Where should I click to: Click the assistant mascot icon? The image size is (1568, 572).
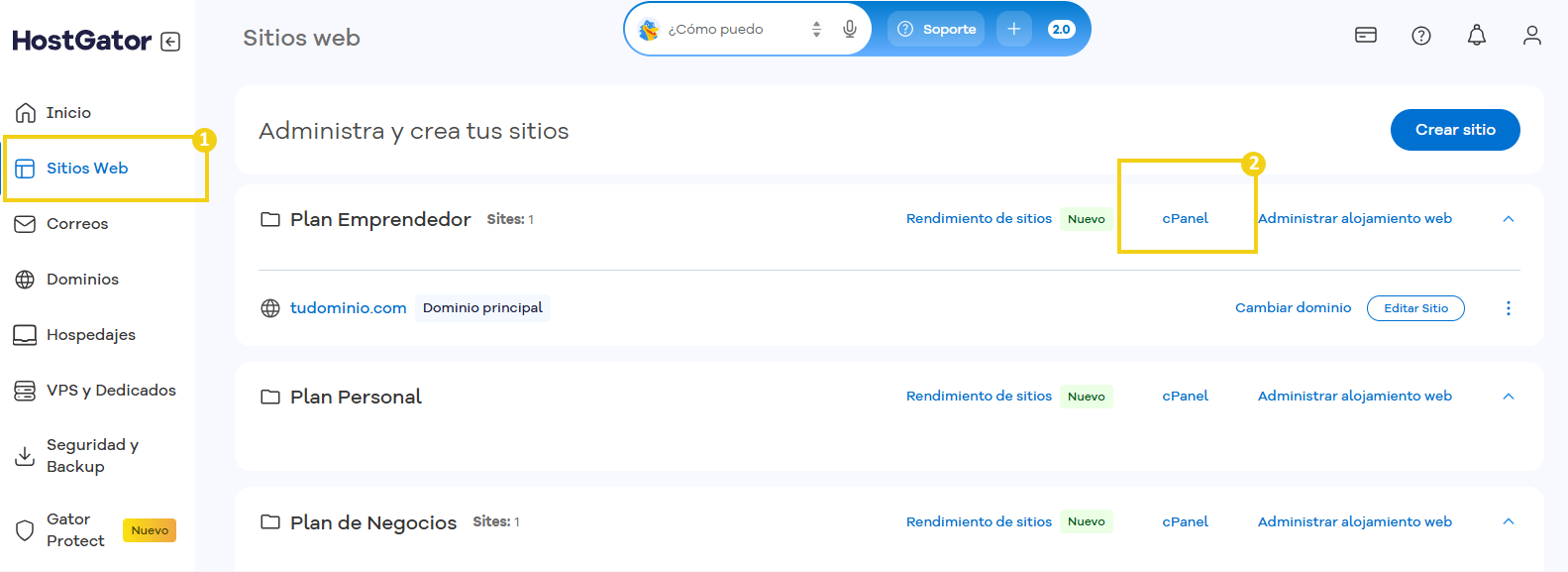coord(649,30)
